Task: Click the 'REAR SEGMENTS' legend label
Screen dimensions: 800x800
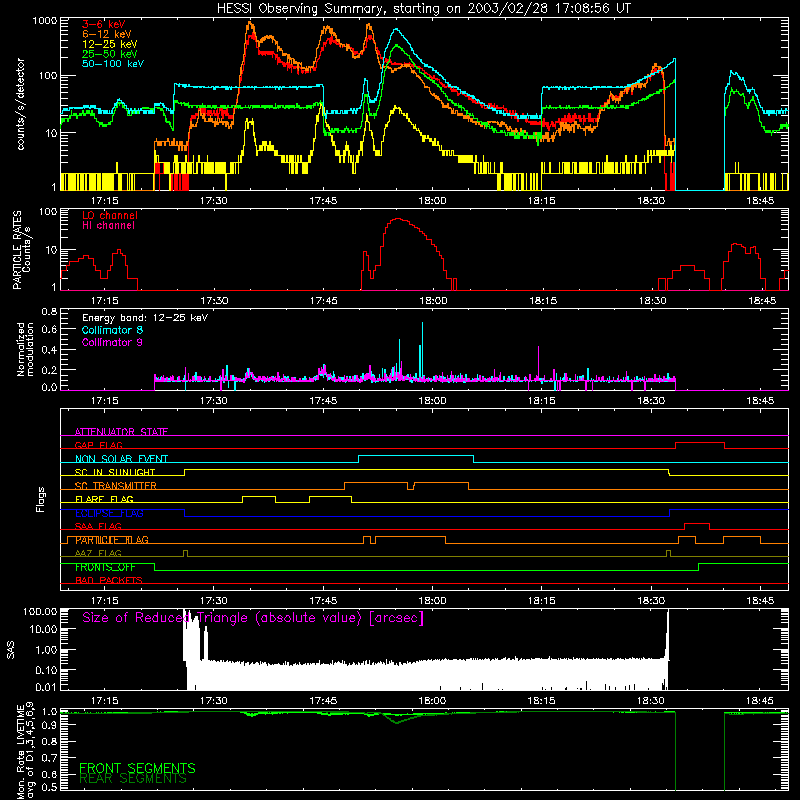Action: (133, 779)
